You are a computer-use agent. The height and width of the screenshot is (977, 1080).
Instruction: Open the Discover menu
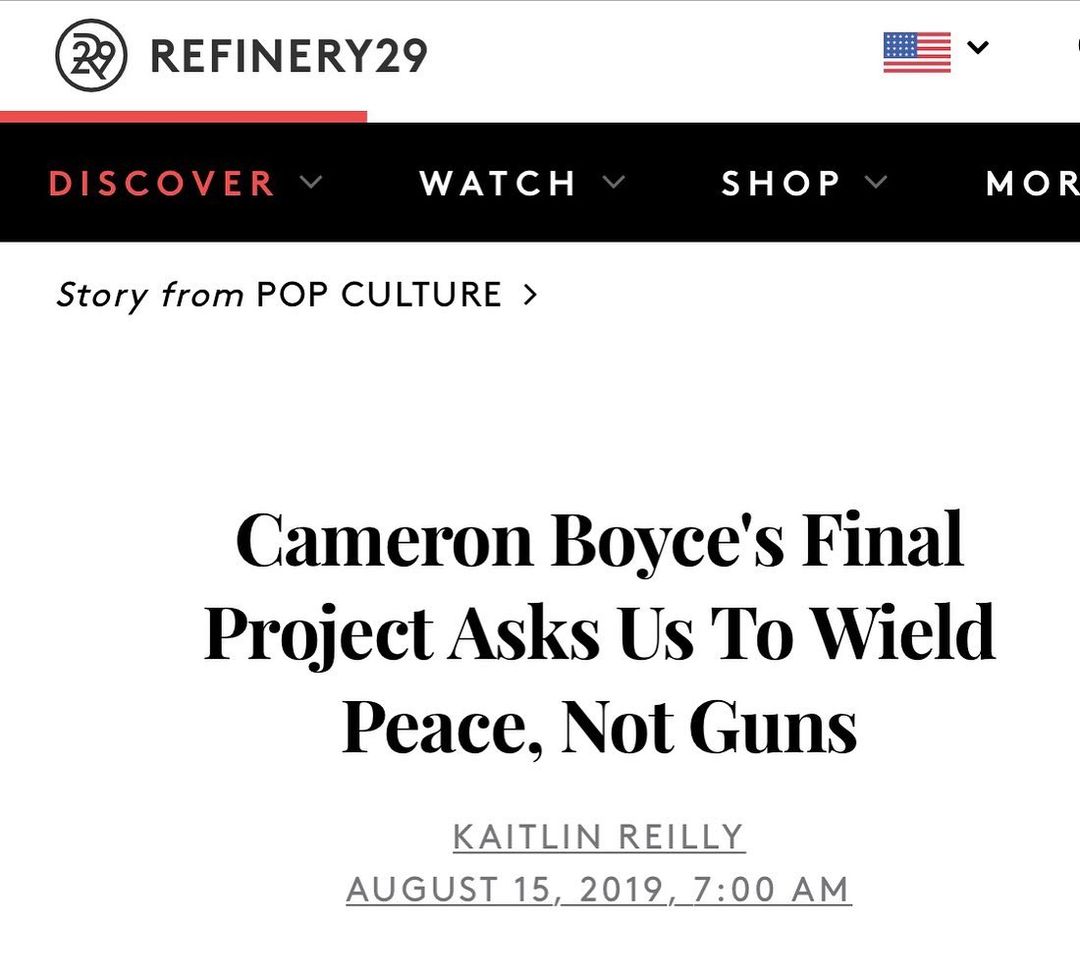162,183
